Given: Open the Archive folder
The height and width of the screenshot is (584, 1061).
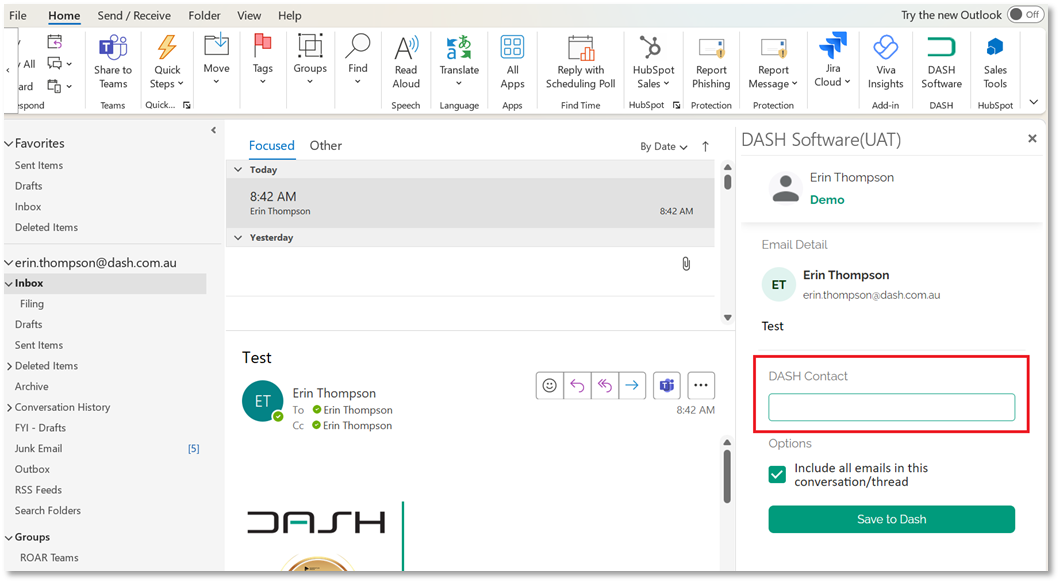Looking at the screenshot, I should [x=32, y=386].
